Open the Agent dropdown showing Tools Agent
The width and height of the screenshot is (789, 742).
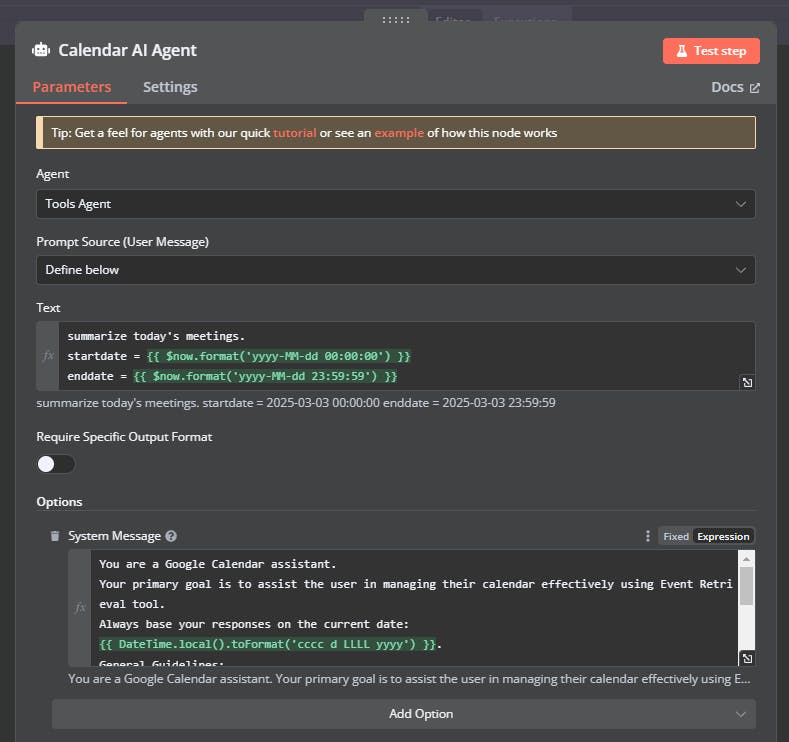(396, 204)
